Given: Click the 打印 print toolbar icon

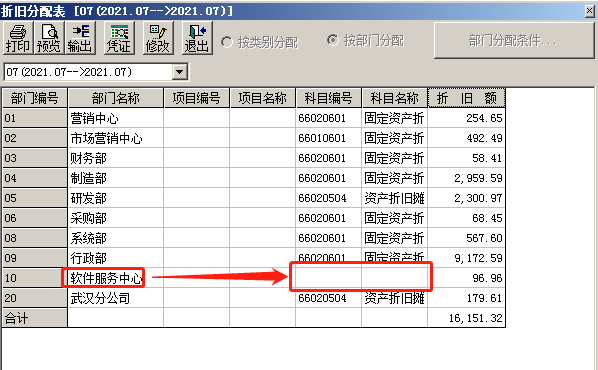Looking at the screenshot, I should pyautogui.click(x=18, y=38).
